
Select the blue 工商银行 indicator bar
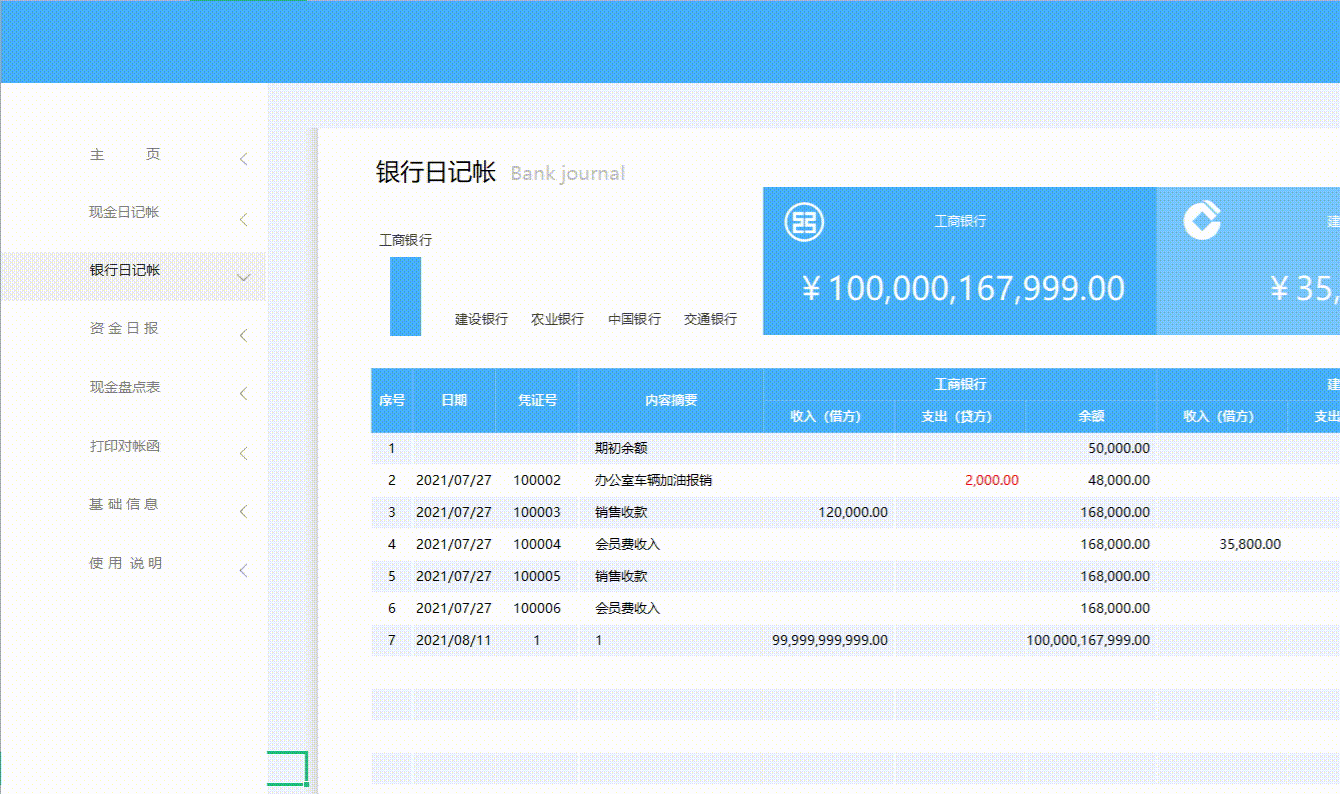coord(404,297)
